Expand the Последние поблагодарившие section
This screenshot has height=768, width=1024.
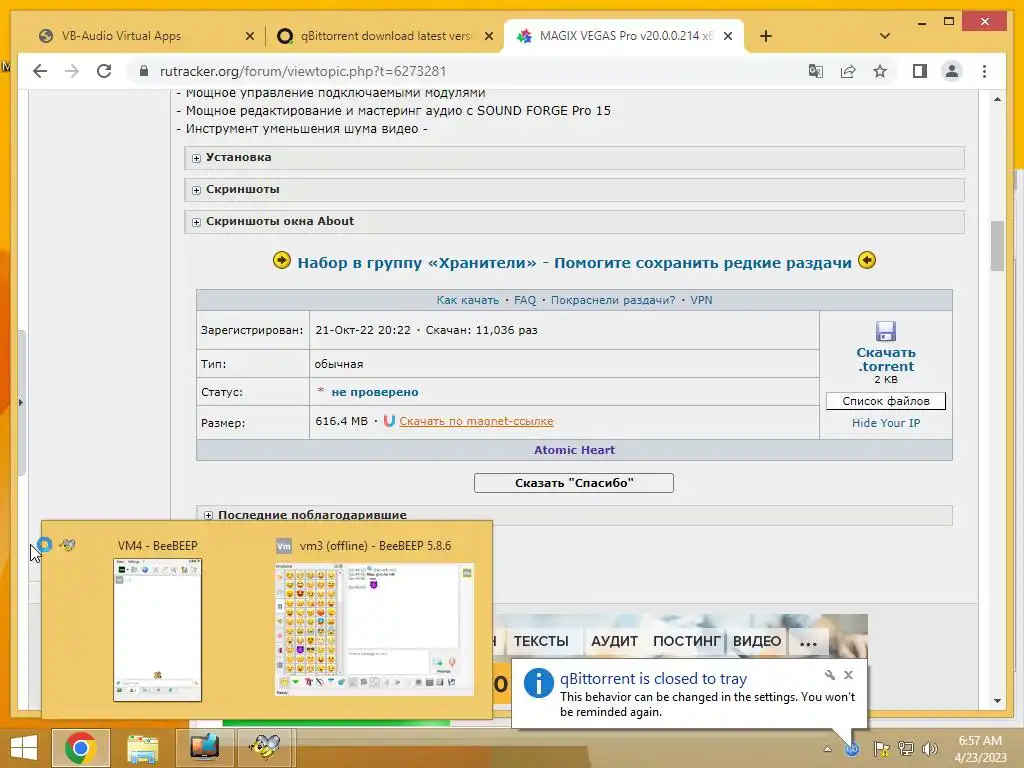click(574, 515)
